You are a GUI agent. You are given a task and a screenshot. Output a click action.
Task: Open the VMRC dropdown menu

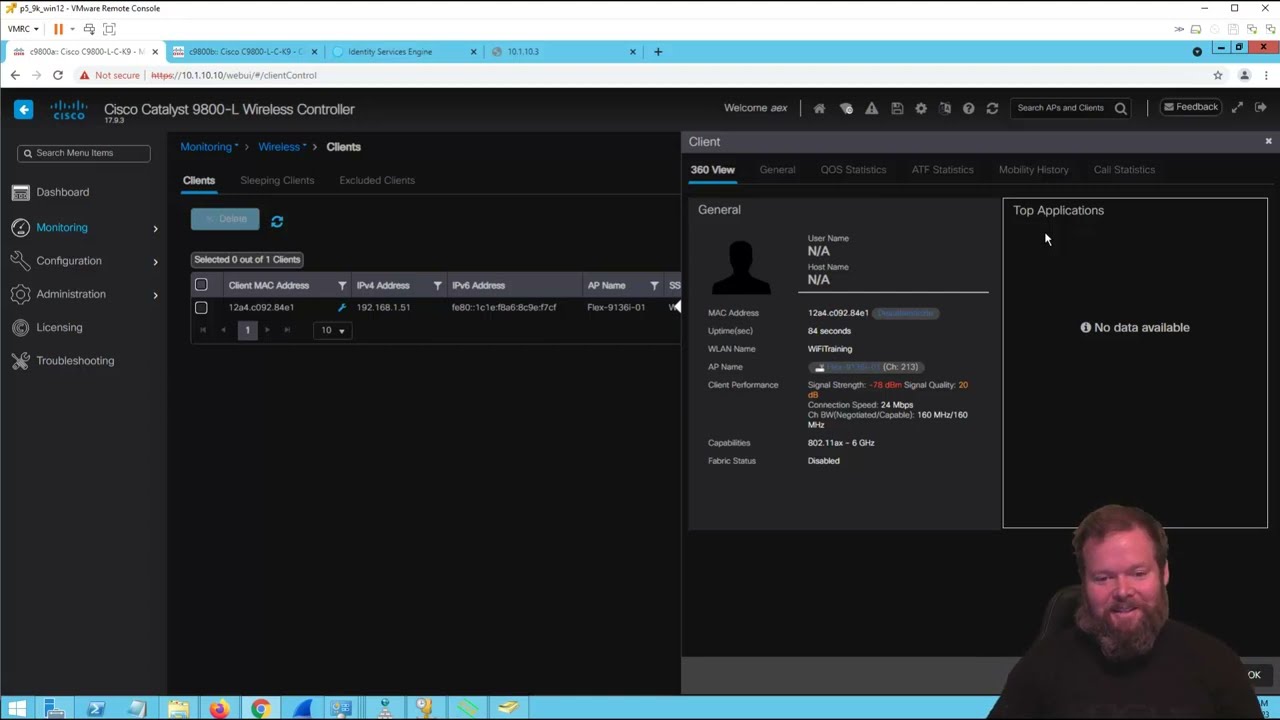point(22,29)
